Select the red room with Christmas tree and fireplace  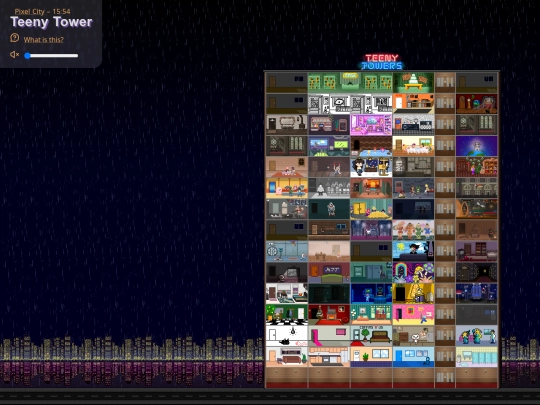coord(329,314)
